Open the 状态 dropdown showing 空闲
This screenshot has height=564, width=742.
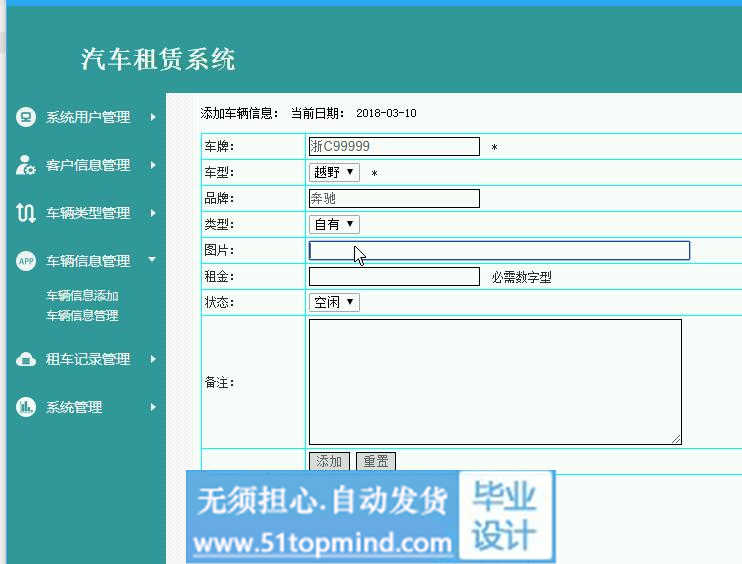pos(334,302)
